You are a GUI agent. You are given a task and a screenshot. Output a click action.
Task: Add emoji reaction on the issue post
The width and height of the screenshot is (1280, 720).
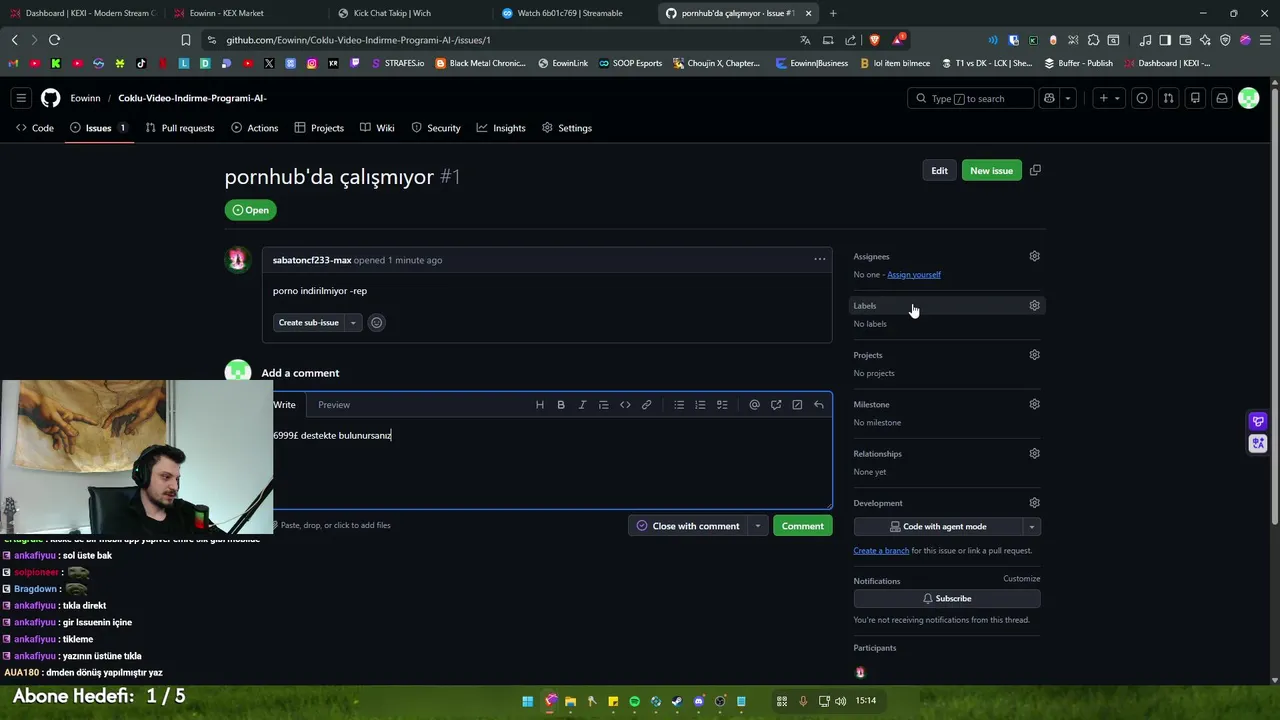click(376, 322)
